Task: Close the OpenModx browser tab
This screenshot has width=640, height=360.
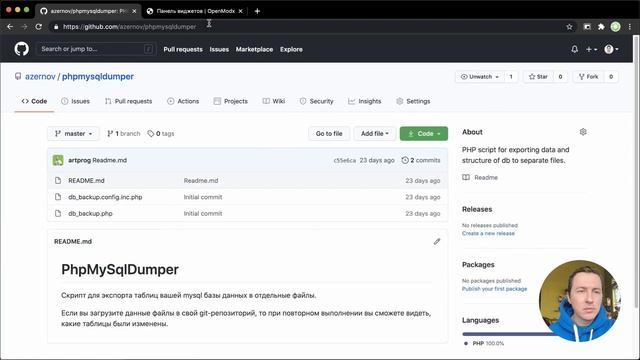Action: coord(240,11)
